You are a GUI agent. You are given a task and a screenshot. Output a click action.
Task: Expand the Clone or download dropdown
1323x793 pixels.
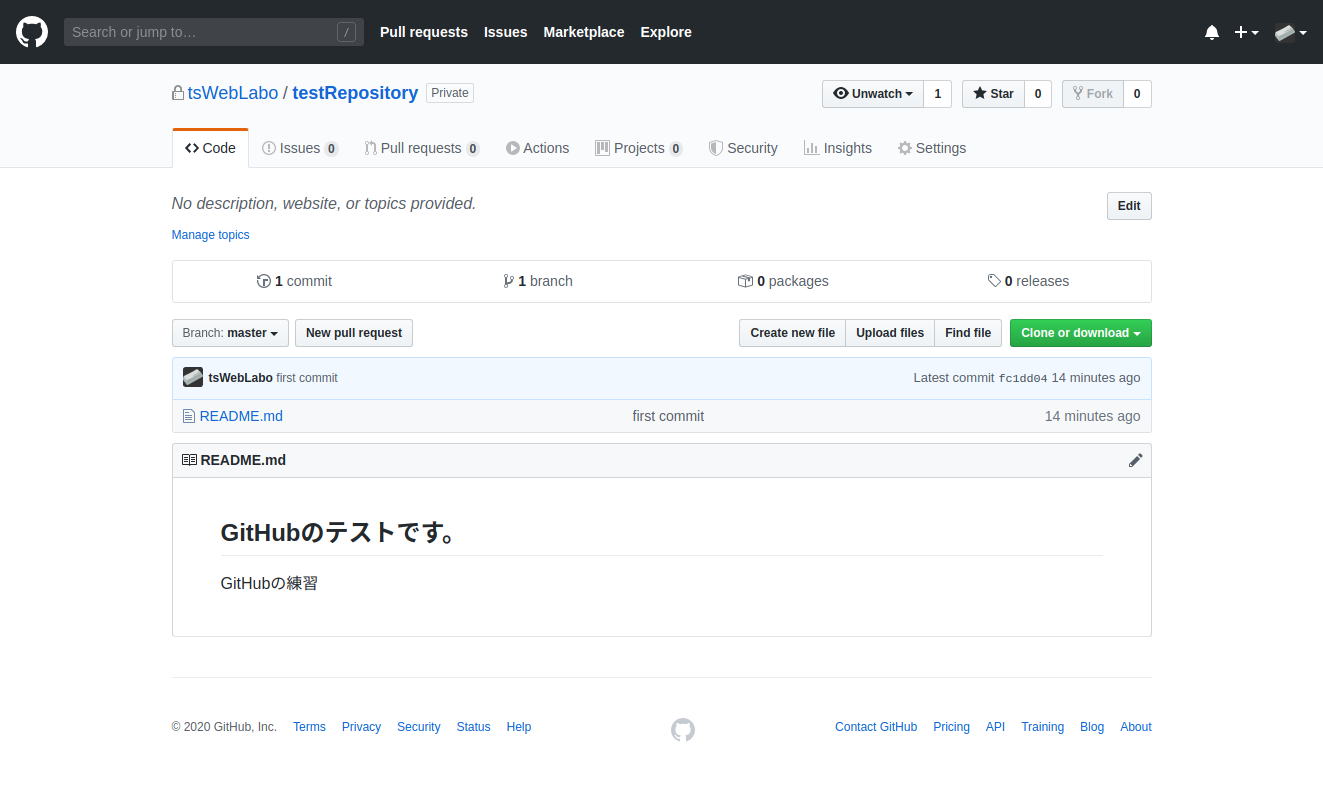click(1081, 333)
